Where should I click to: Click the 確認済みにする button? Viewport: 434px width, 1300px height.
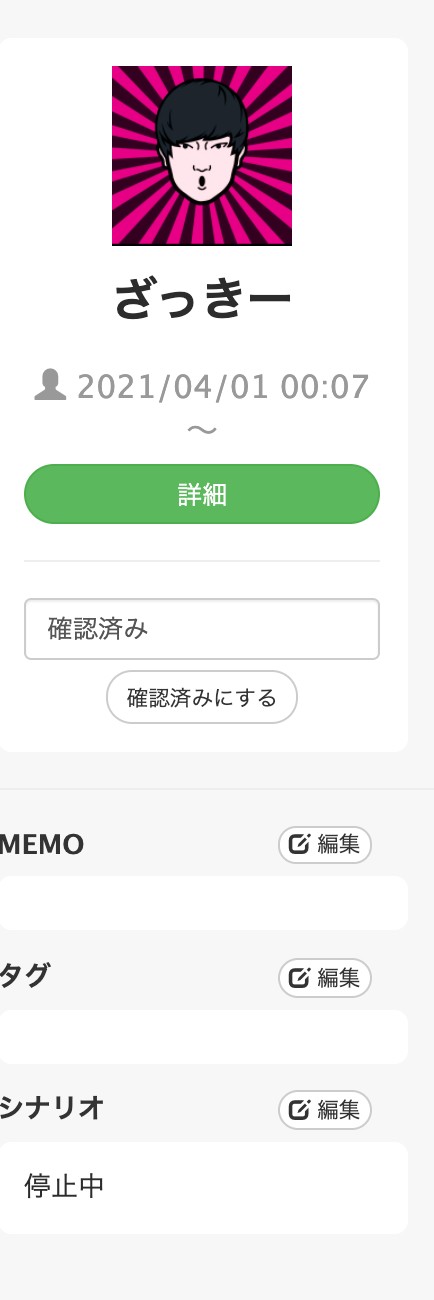pos(202,697)
